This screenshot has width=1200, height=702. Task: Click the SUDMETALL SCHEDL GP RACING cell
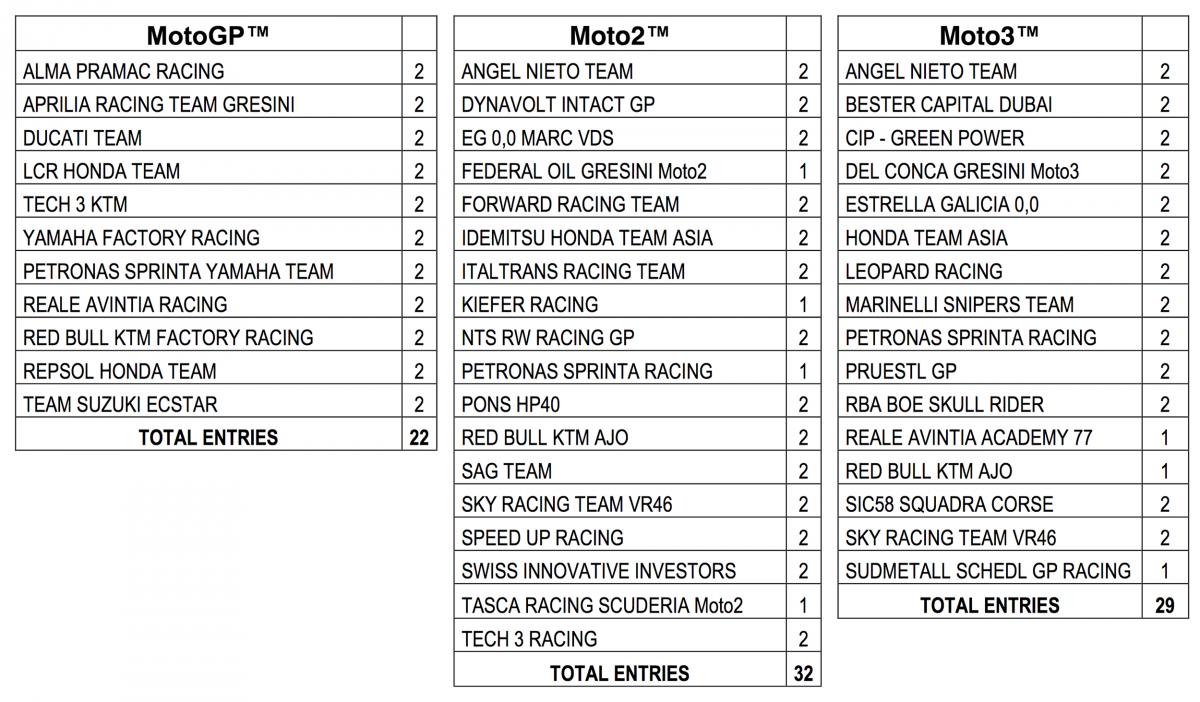click(x=988, y=571)
